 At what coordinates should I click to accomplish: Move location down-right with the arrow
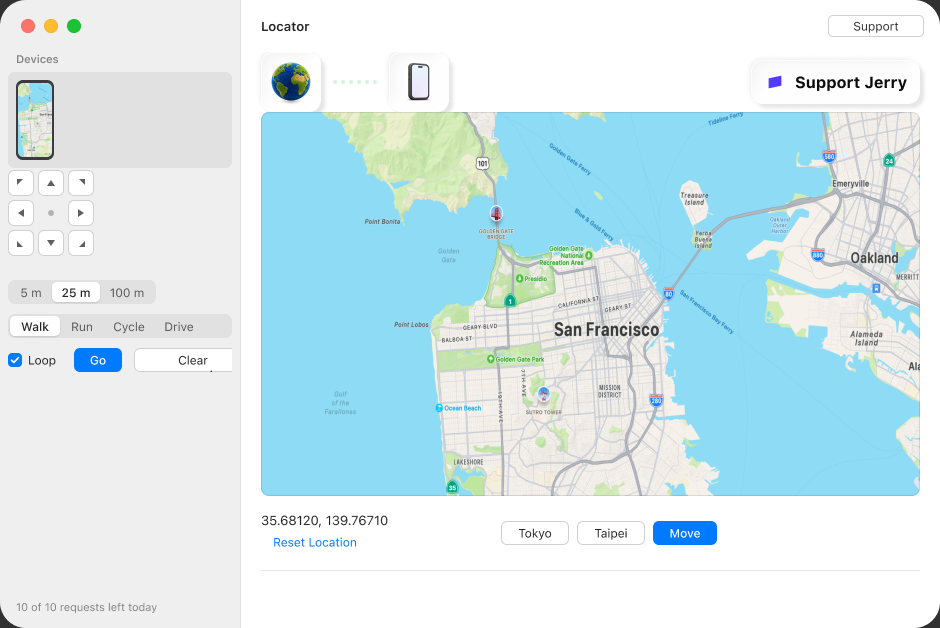coord(81,243)
